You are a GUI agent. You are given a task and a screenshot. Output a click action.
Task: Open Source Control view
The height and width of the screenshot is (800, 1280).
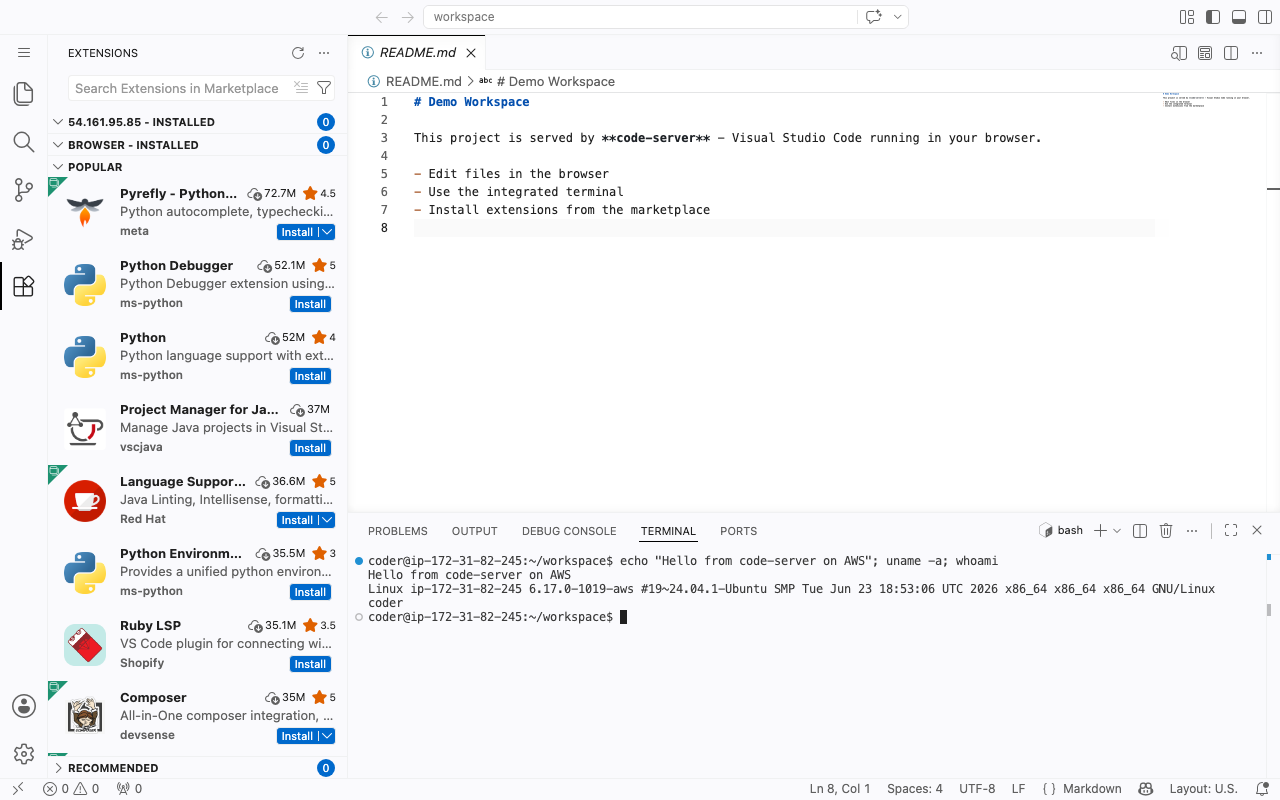pos(24,190)
